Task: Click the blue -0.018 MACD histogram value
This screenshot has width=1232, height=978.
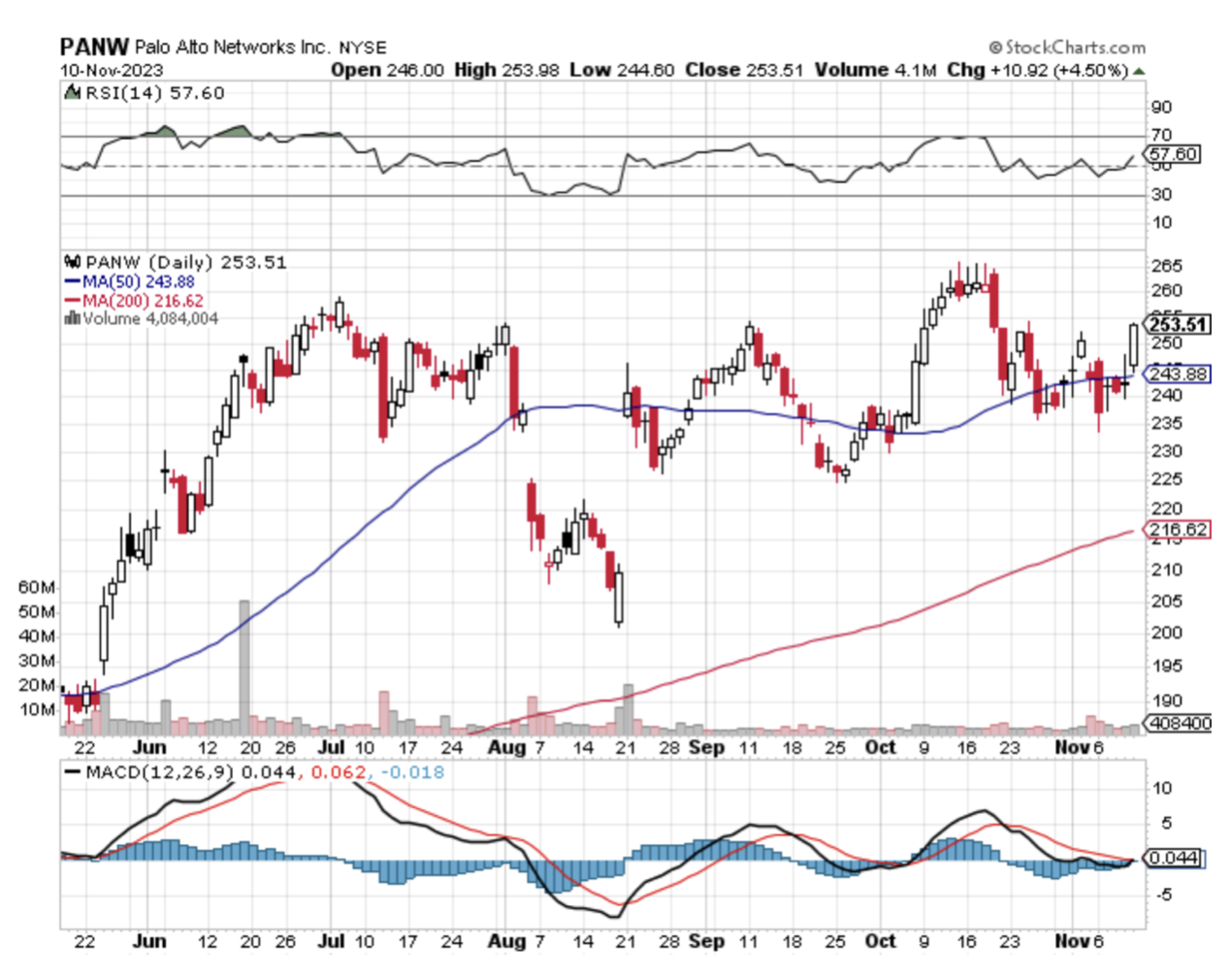Action: tap(412, 772)
